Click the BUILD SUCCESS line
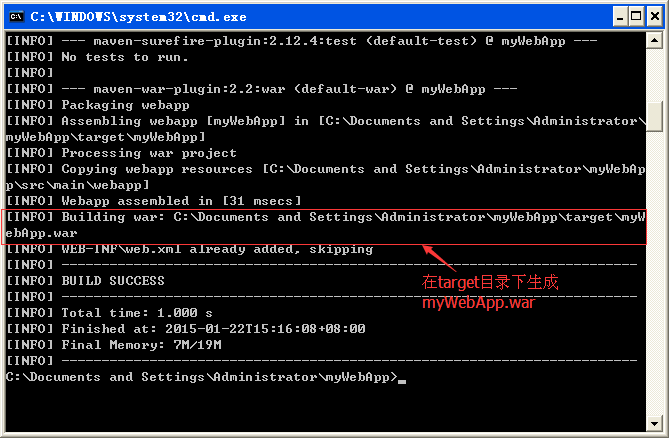The image size is (669, 438). click(85, 281)
